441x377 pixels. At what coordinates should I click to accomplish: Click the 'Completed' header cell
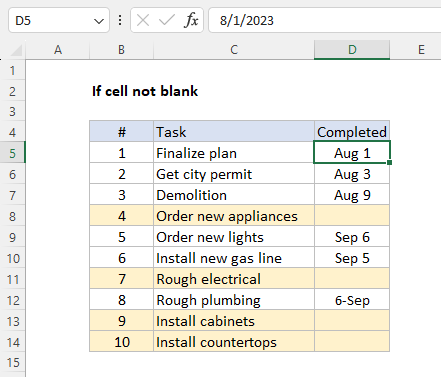(352, 132)
